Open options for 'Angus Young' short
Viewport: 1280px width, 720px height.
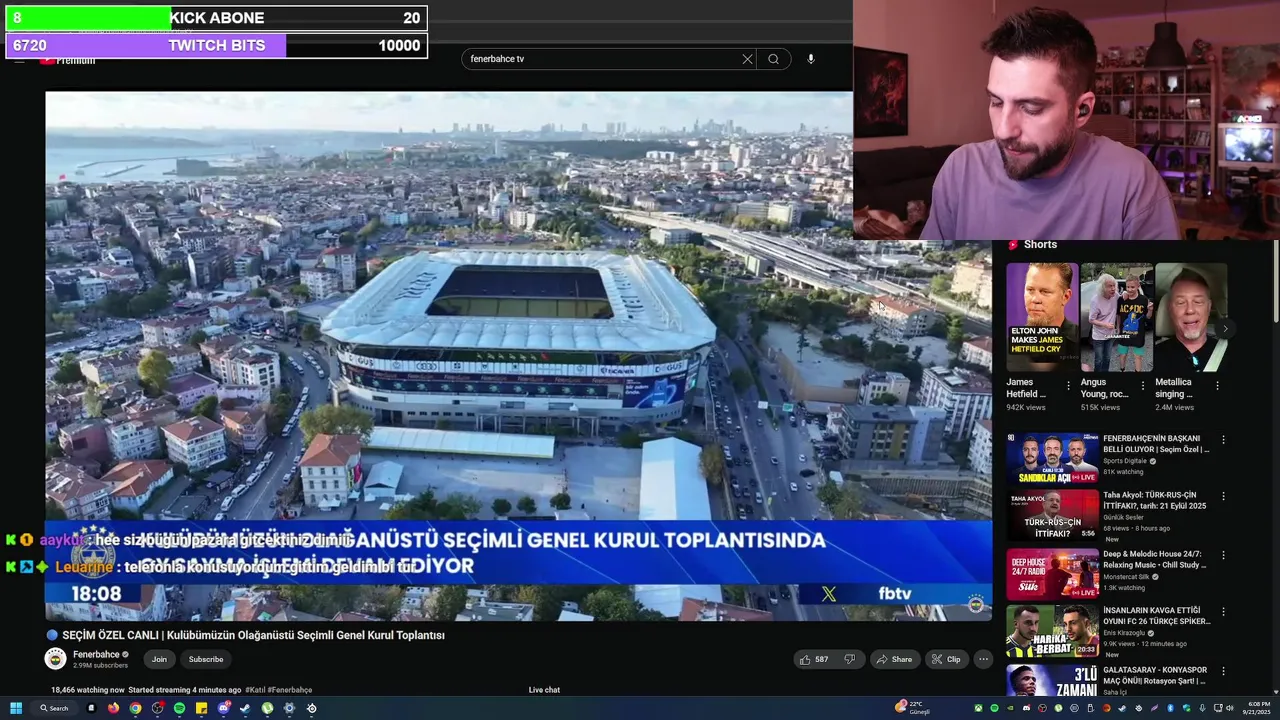pyautogui.click(x=1142, y=386)
